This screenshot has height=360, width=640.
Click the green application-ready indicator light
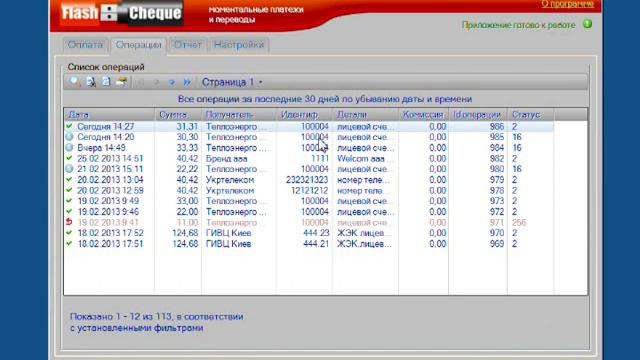coord(587,24)
